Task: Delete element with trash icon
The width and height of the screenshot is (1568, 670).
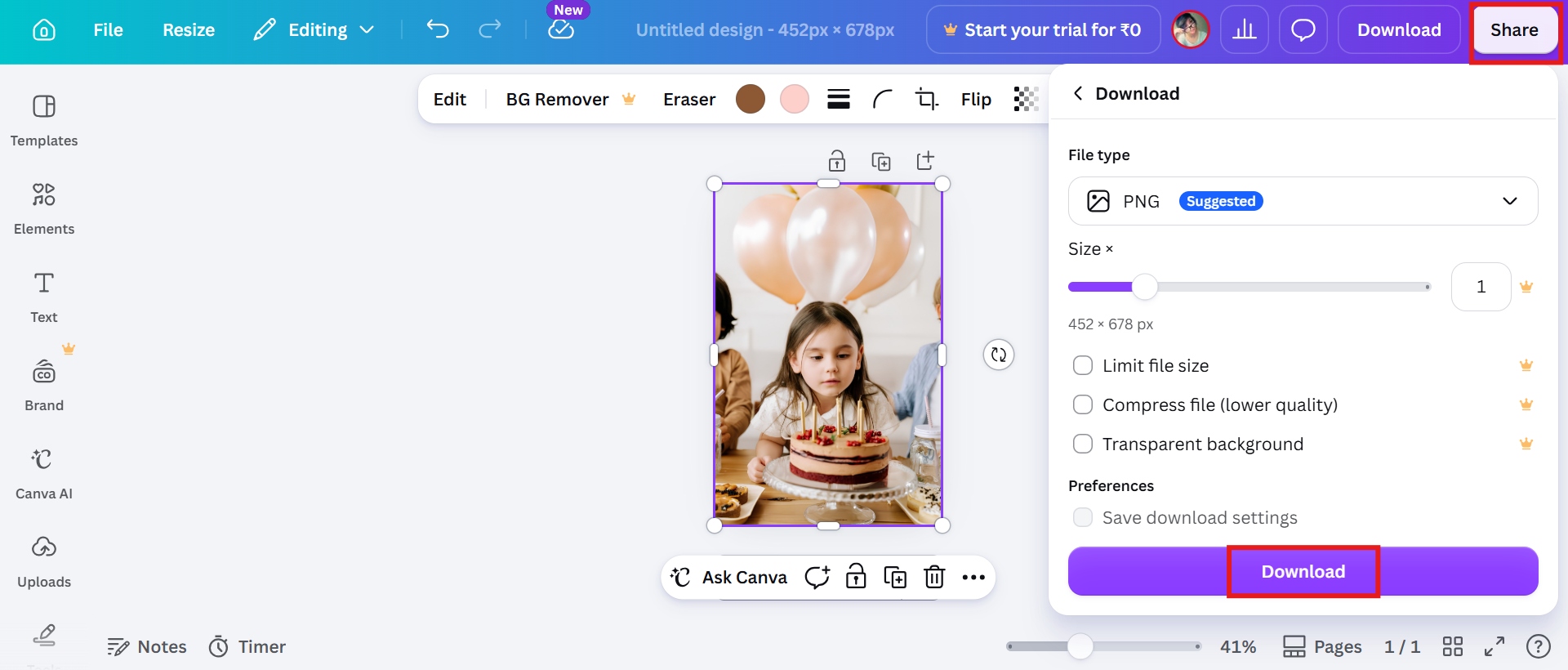Action: point(934,577)
